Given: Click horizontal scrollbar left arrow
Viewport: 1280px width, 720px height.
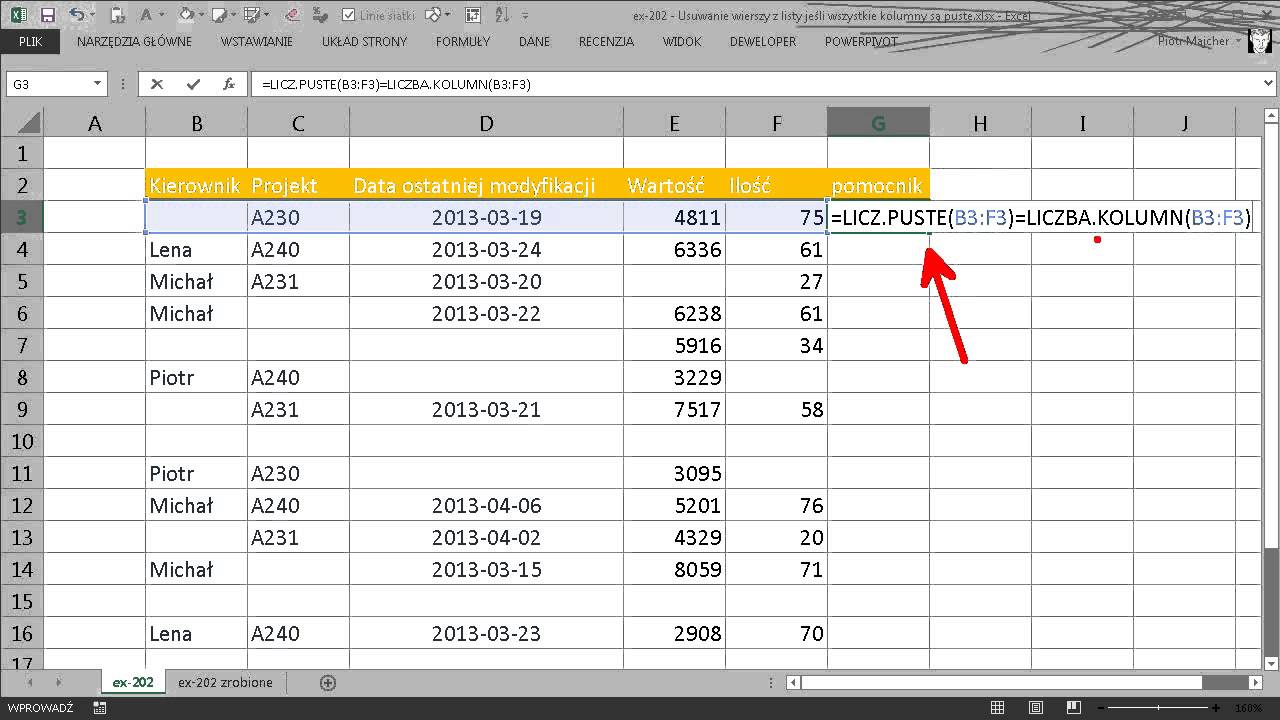Looking at the screenshot, I should click(794, 683).
